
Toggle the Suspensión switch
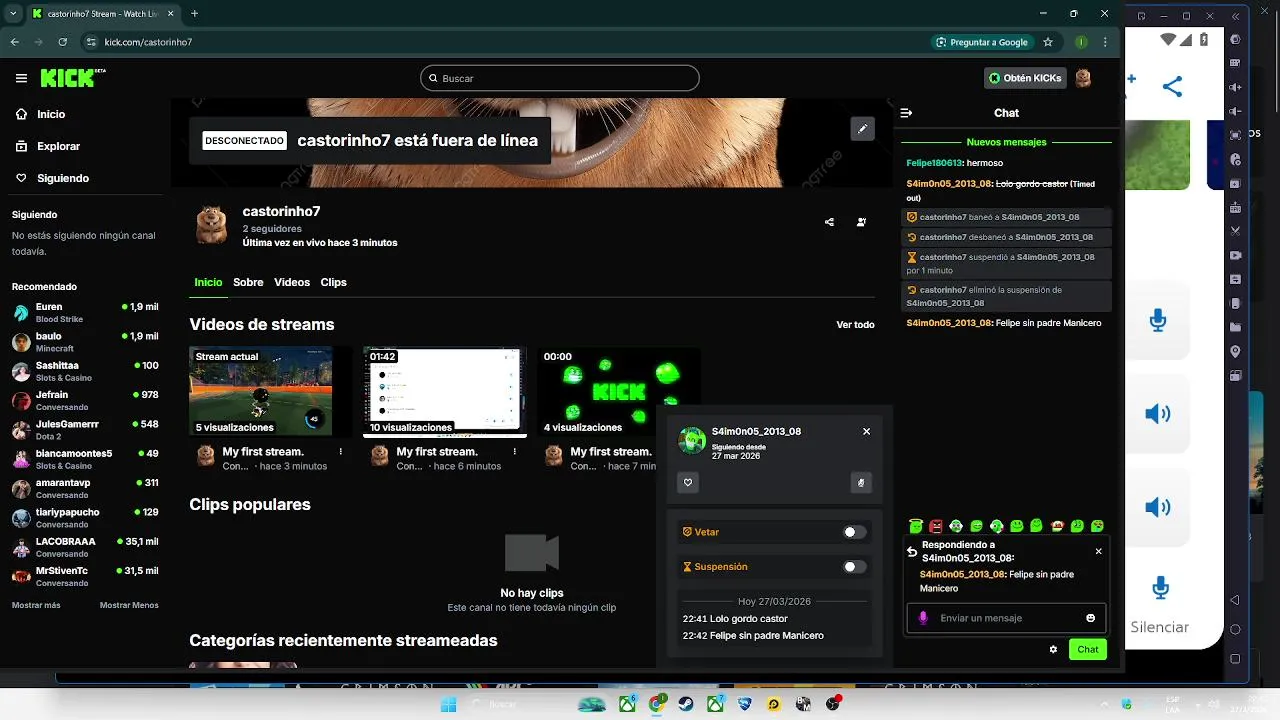[x=854, y=567]
